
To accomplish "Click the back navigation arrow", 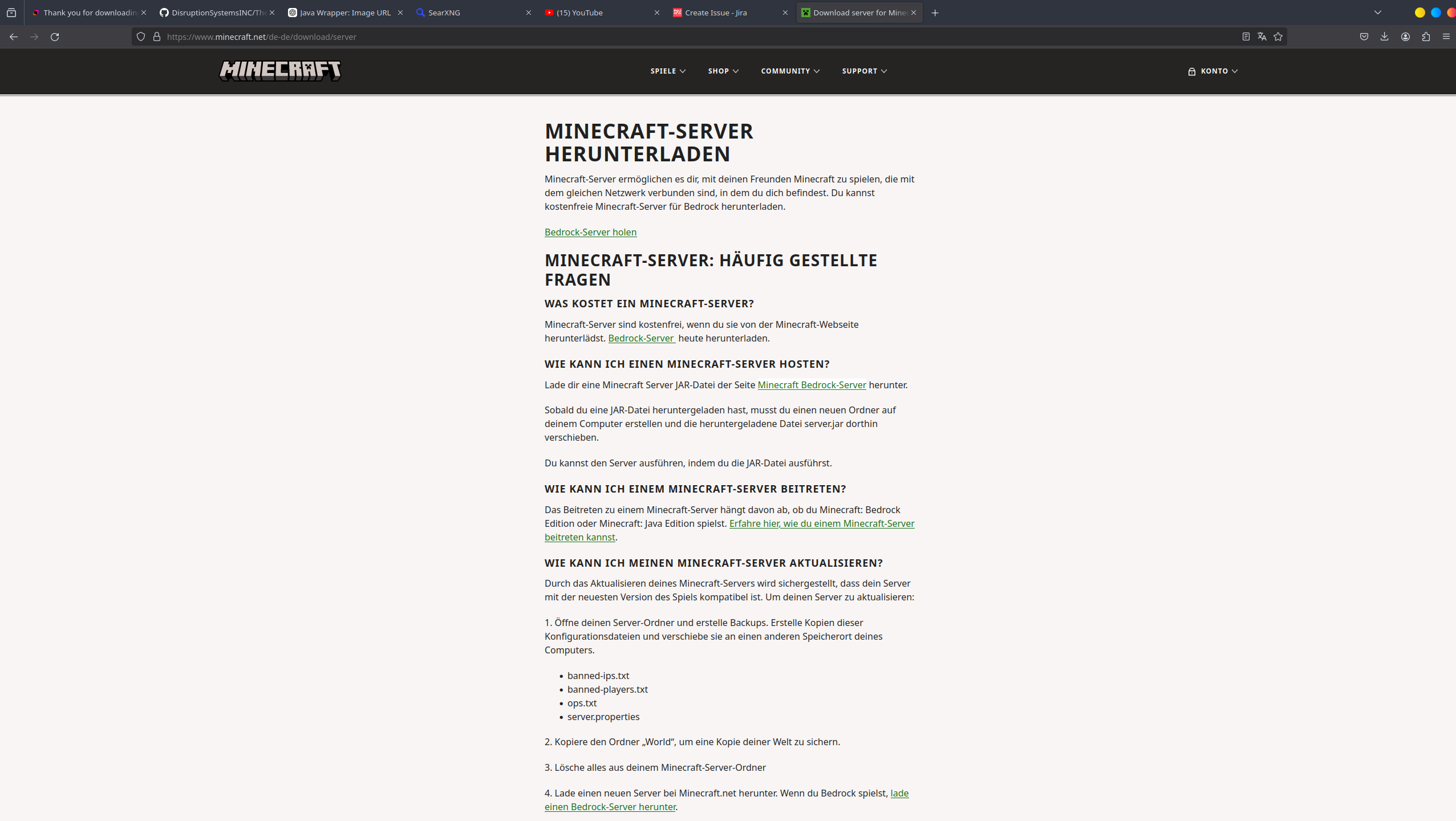I will click(14, 37).
